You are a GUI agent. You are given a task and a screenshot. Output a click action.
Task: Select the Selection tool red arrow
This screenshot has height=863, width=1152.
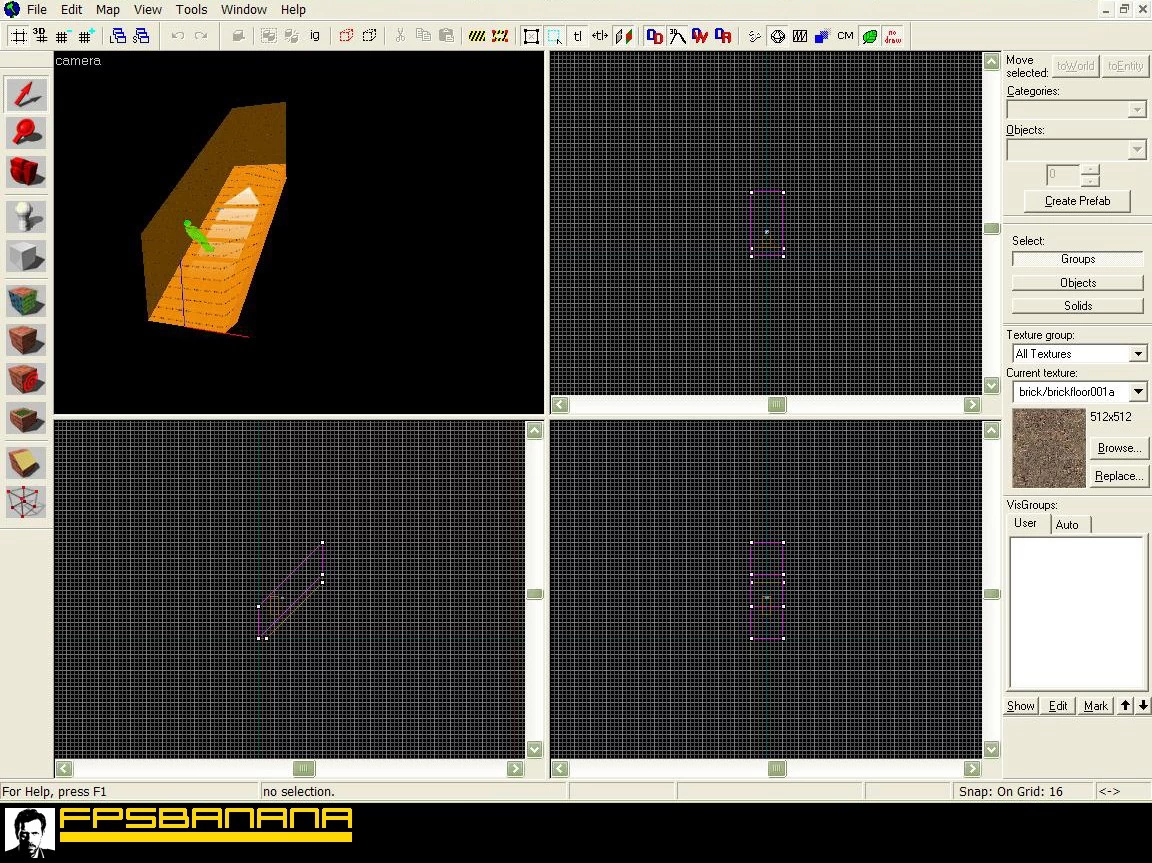(26, 95)
